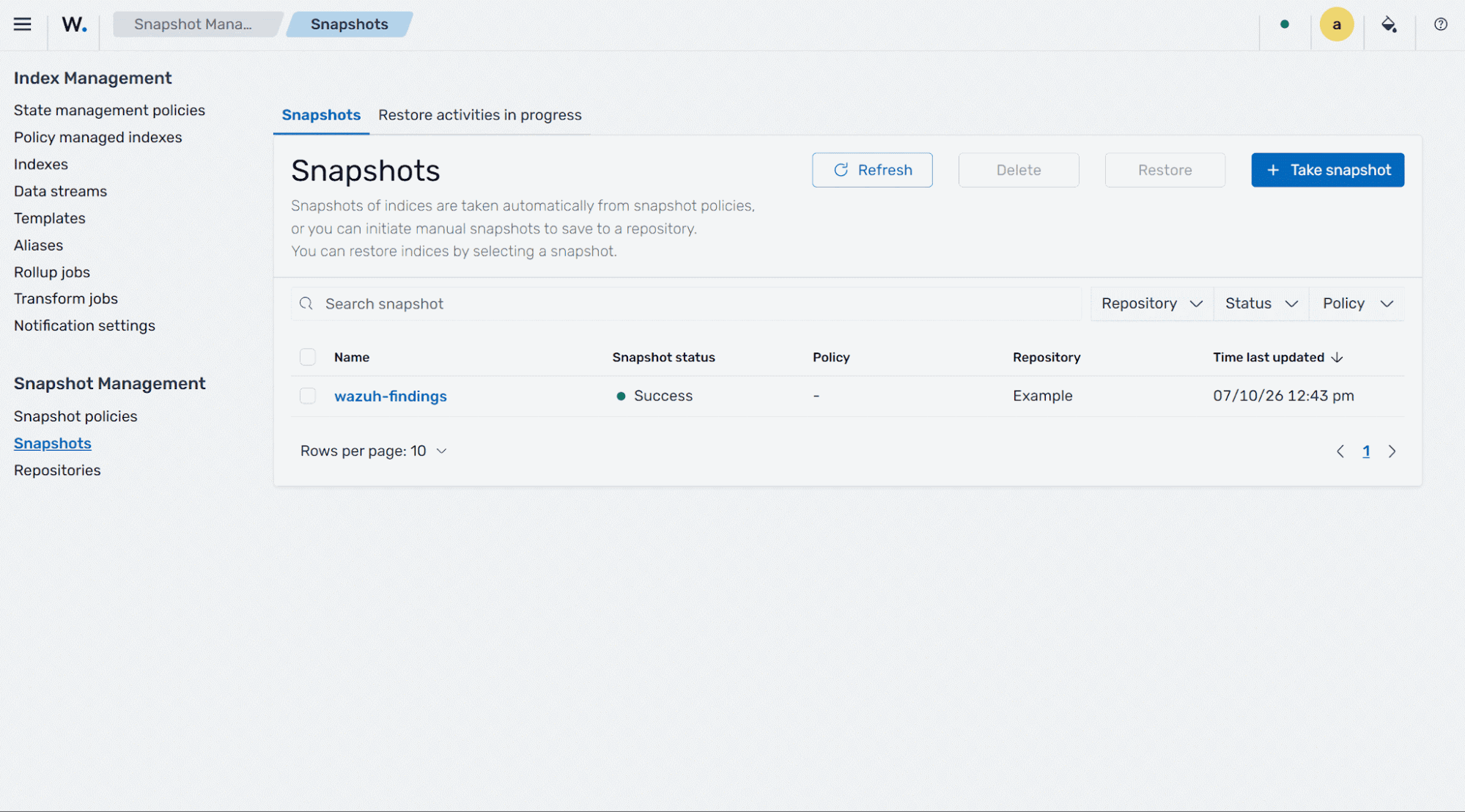The height and width of the screenshot is (812, 1465).
Task: Expand the Repository filter dropdown
Action: 1151,303
